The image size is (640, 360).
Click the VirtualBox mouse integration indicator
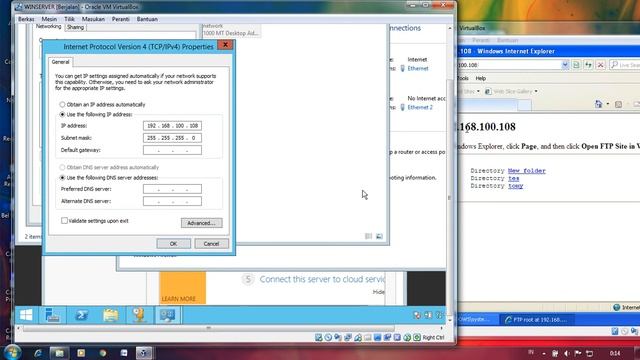pos(407,338)
